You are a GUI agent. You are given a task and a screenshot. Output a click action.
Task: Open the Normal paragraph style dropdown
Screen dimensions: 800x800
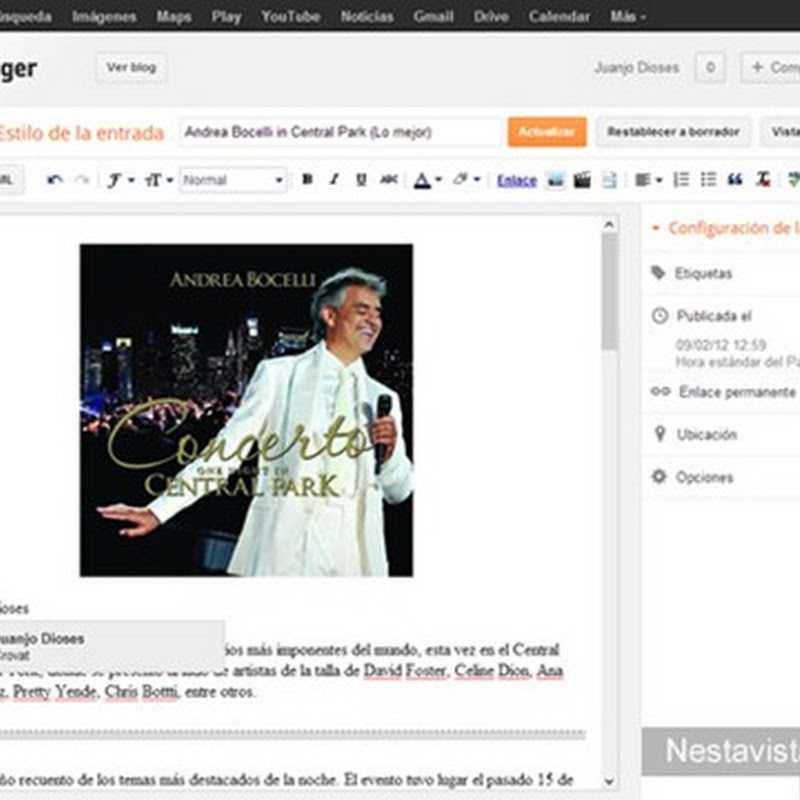coord(233,180)
